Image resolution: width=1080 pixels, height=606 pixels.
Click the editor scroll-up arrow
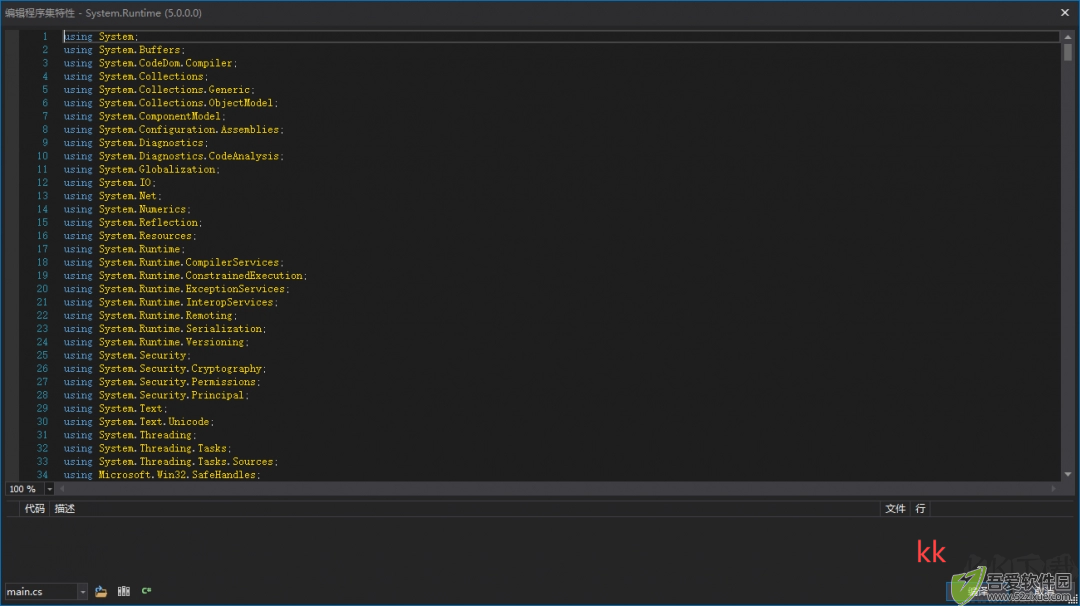1067,37
